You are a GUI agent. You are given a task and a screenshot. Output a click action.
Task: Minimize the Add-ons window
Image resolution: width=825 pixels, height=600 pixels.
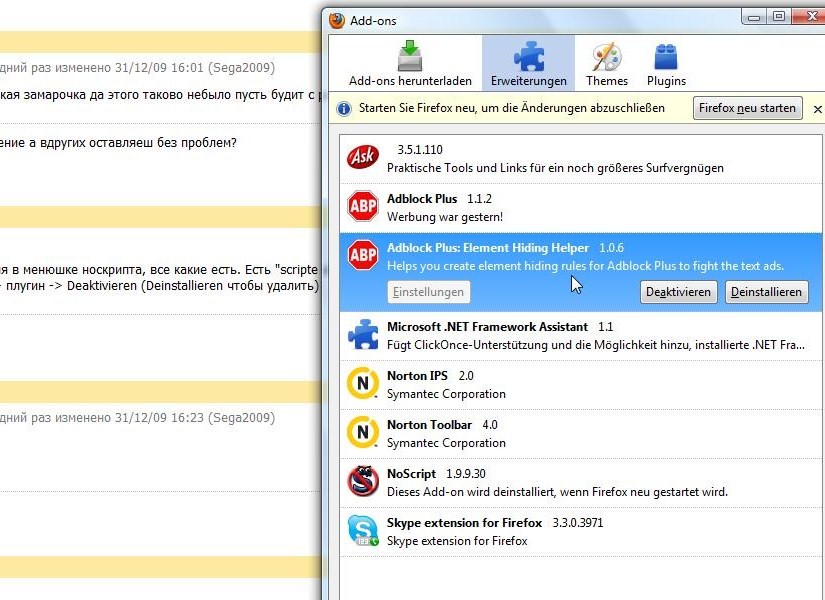[754, 17]
